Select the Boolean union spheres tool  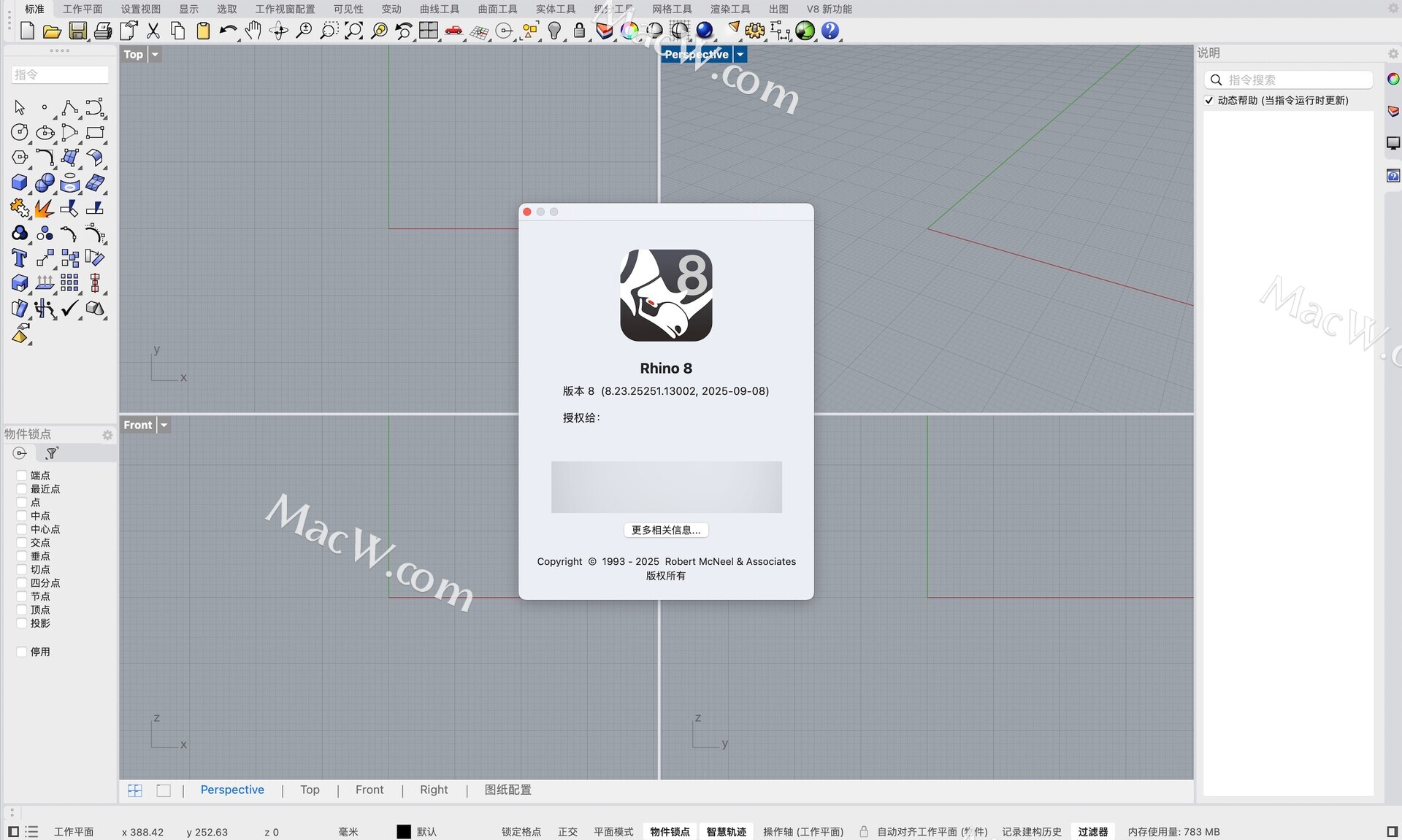tap(45, 182)
